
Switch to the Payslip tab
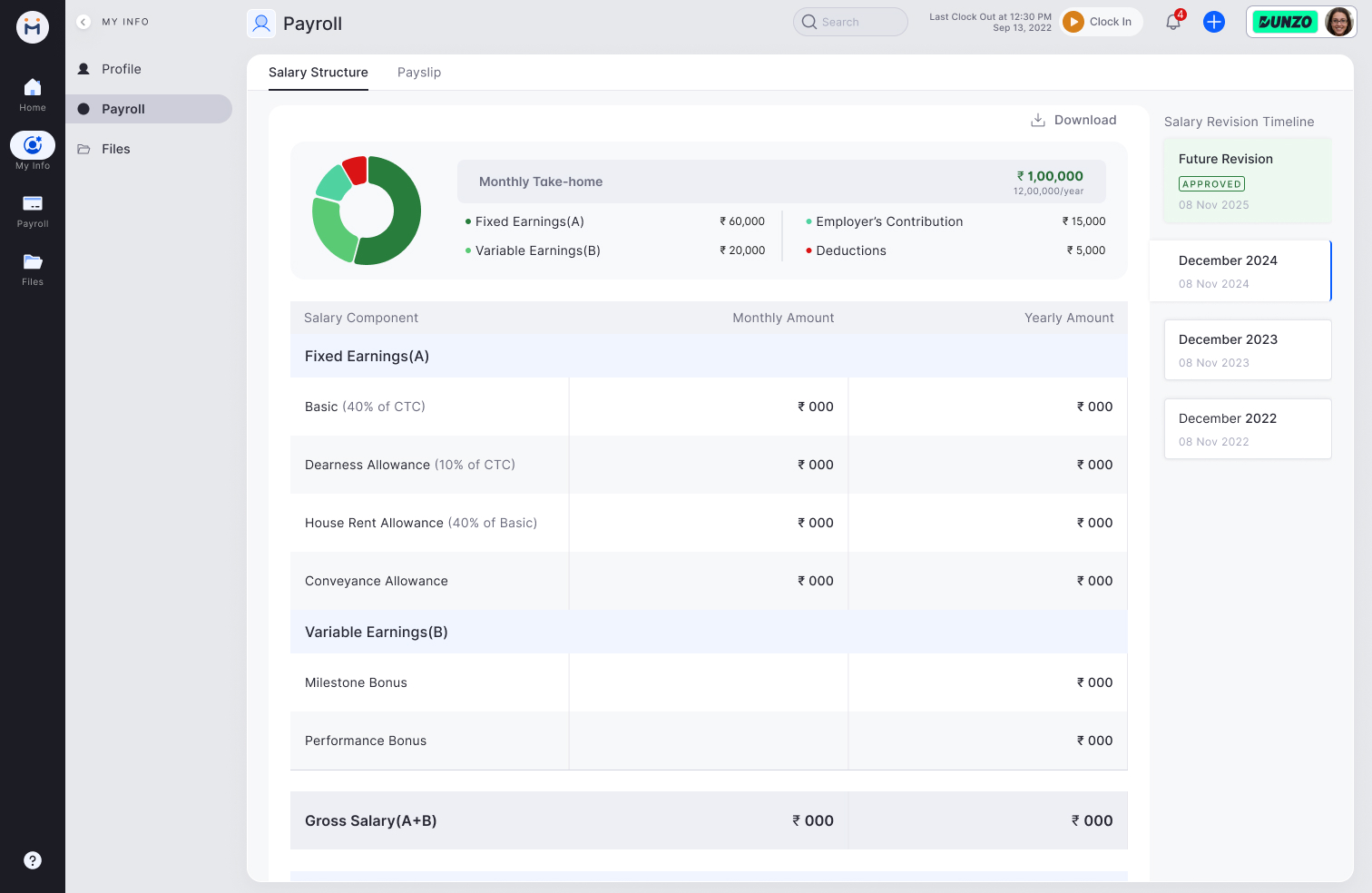(x=419, y=72)
